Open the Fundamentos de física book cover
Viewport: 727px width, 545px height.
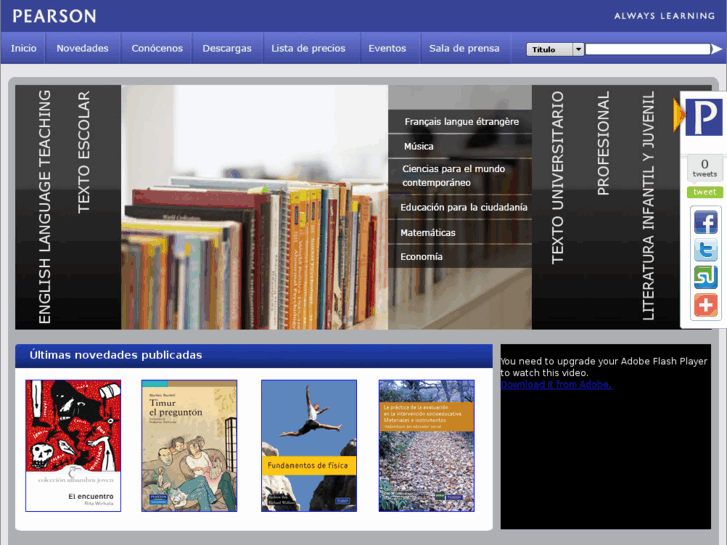click(x=309, y=446)
